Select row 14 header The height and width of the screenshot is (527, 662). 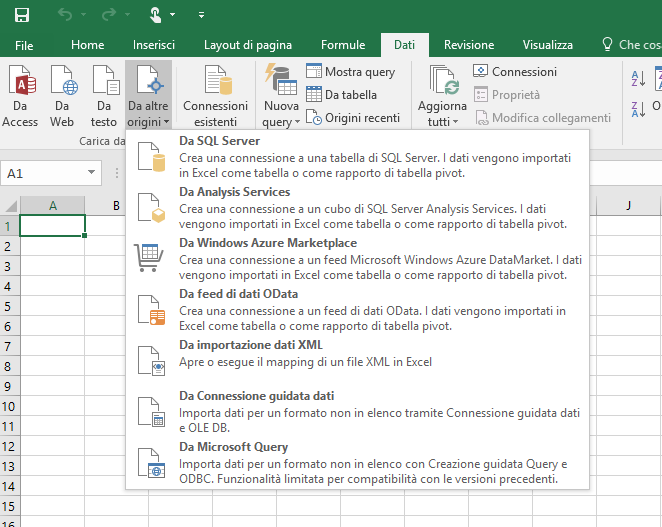pyautogui.click(x=9, y=486)
